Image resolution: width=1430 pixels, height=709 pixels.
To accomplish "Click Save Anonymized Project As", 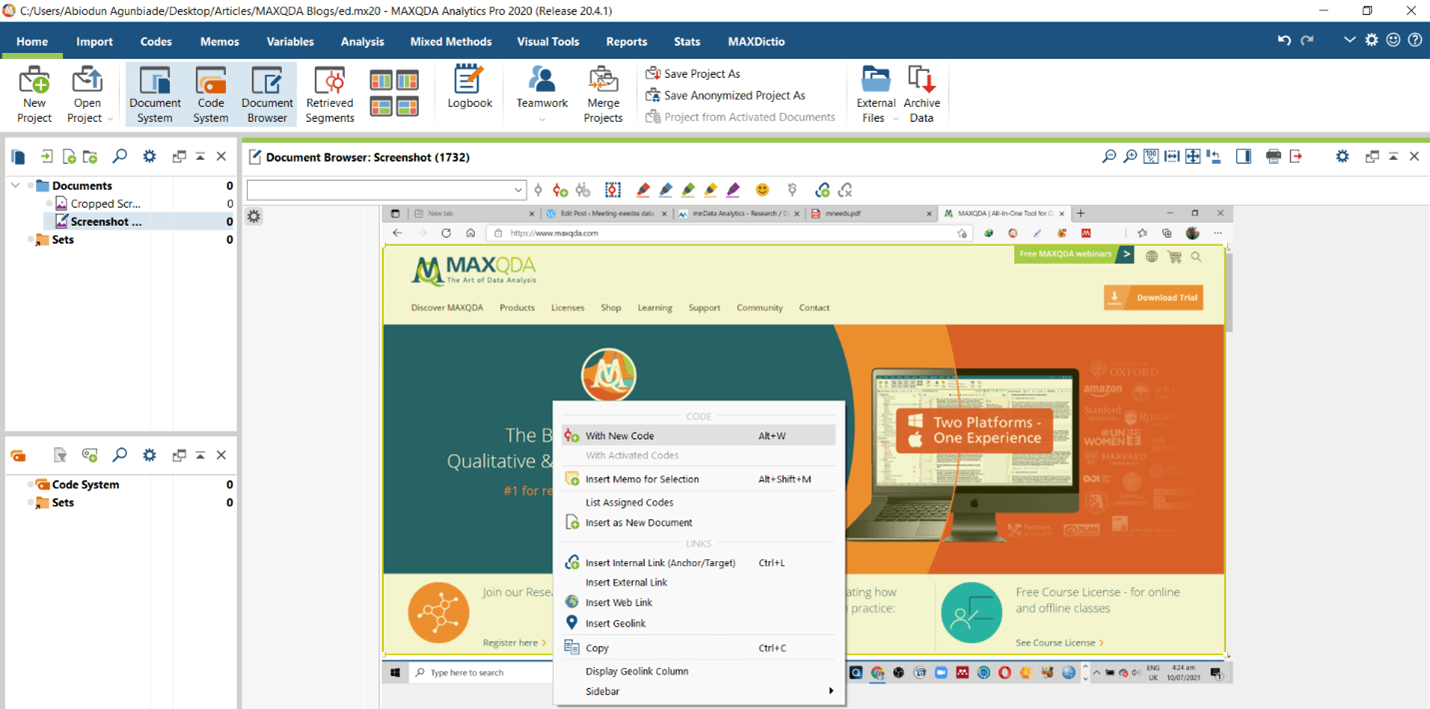I will (725, 96).
